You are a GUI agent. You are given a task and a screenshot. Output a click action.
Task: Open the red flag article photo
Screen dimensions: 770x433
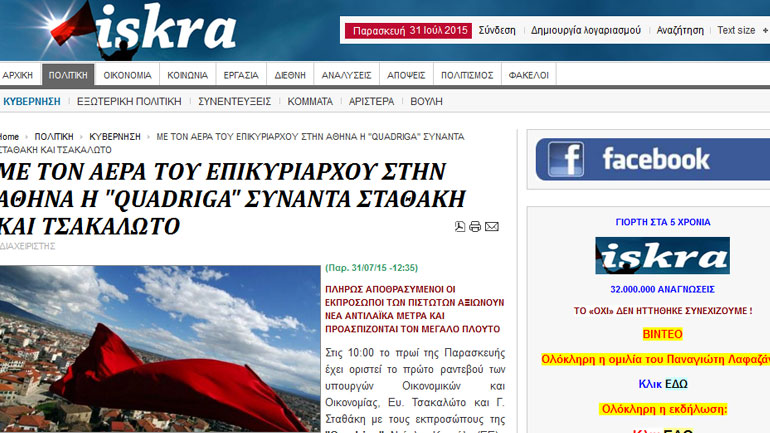[160, 349]
